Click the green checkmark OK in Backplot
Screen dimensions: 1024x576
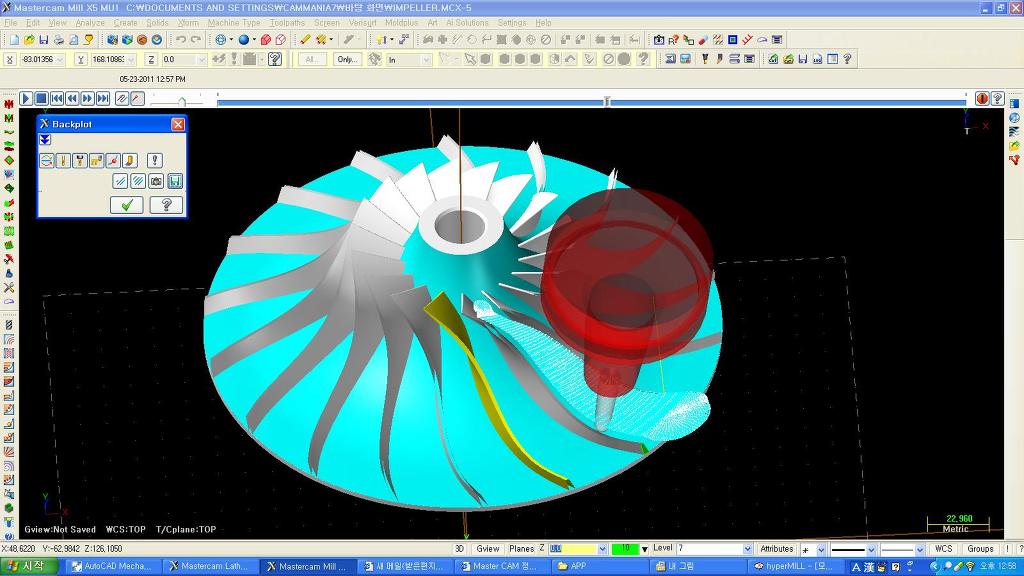click(x=126, y=205)
